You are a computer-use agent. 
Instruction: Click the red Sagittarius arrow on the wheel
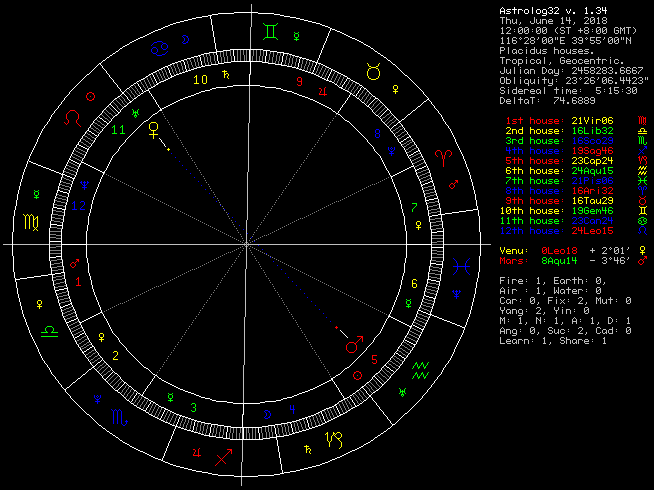[x=225, y=456]
